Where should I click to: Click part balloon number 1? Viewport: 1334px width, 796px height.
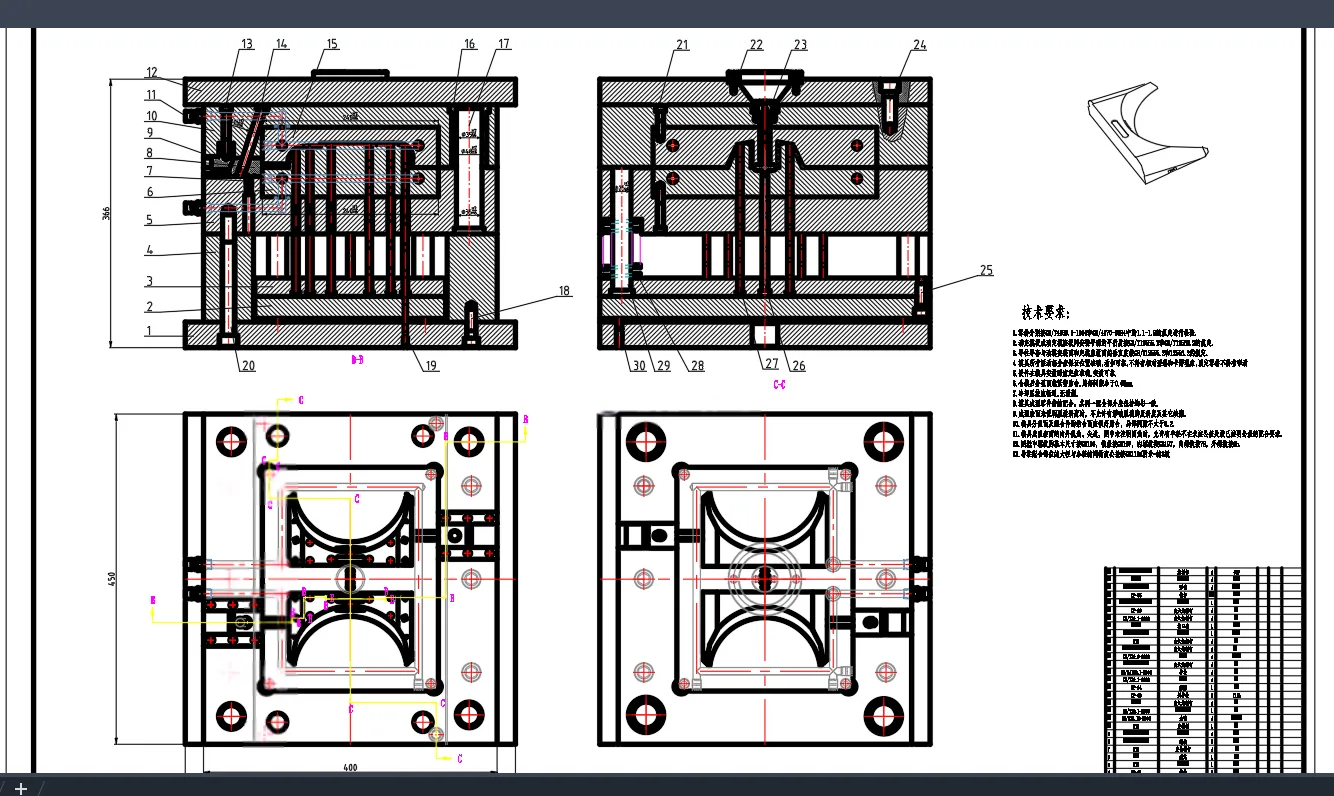pos(149,331)
